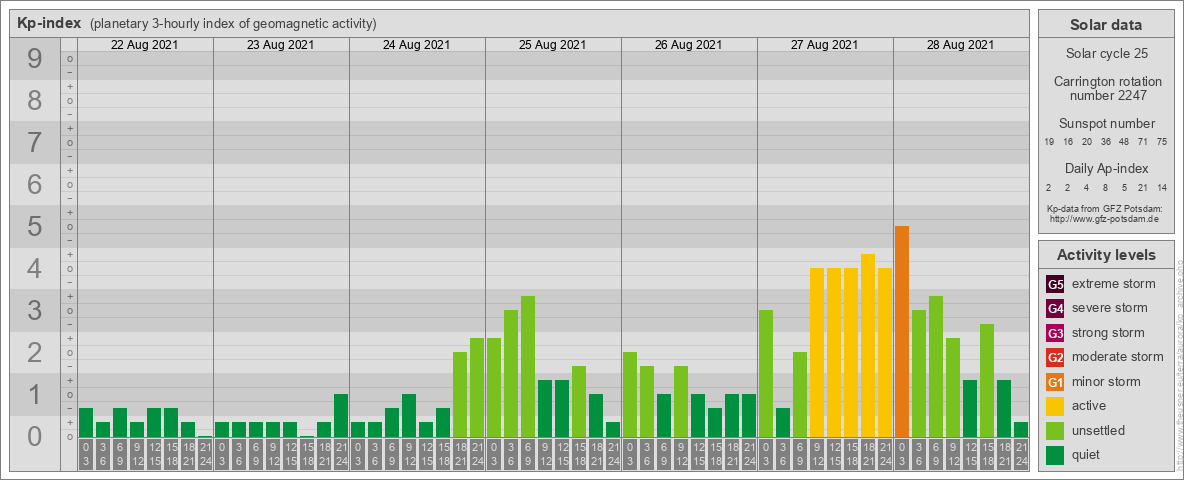1184x480 pixels.
Task: Select the G2 moderate storm badge
Action: [1055, 357]
